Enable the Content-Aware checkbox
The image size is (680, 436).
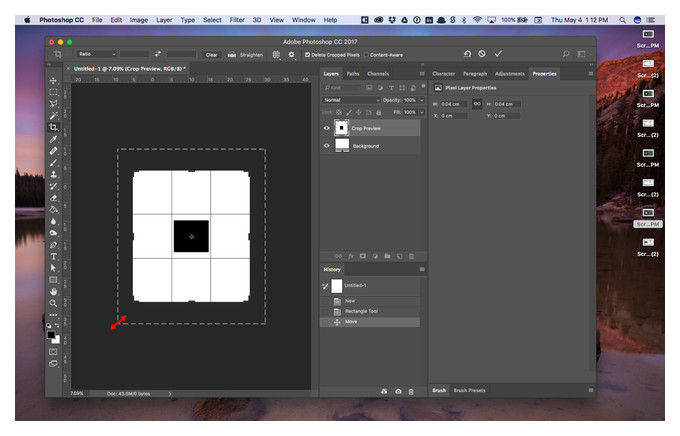(366, 55)
